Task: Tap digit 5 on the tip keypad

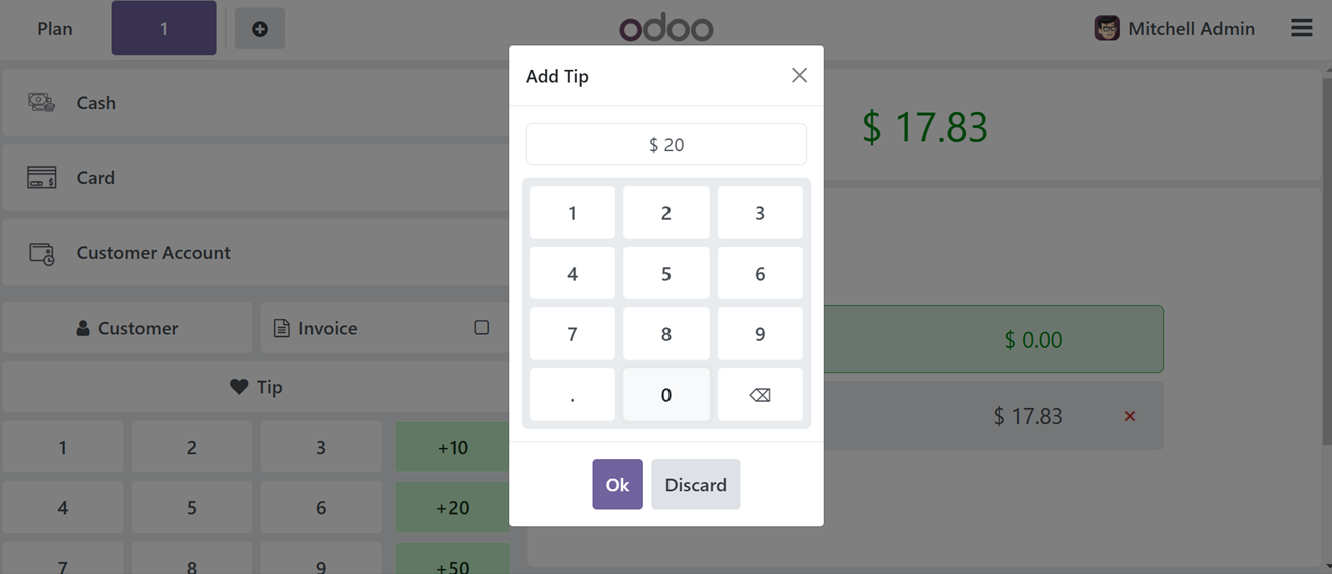Action: click(666, 273)
